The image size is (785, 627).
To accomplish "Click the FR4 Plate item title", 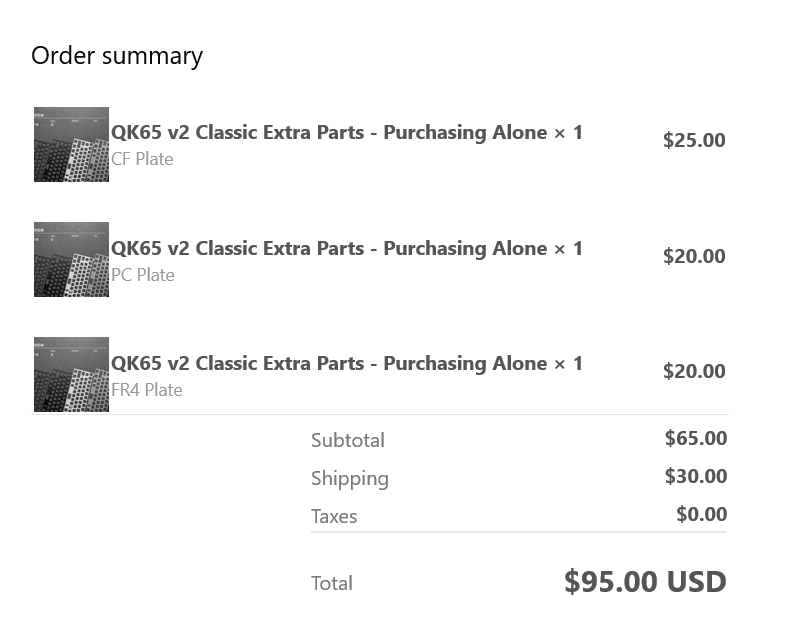I will [x=346, y=364].
